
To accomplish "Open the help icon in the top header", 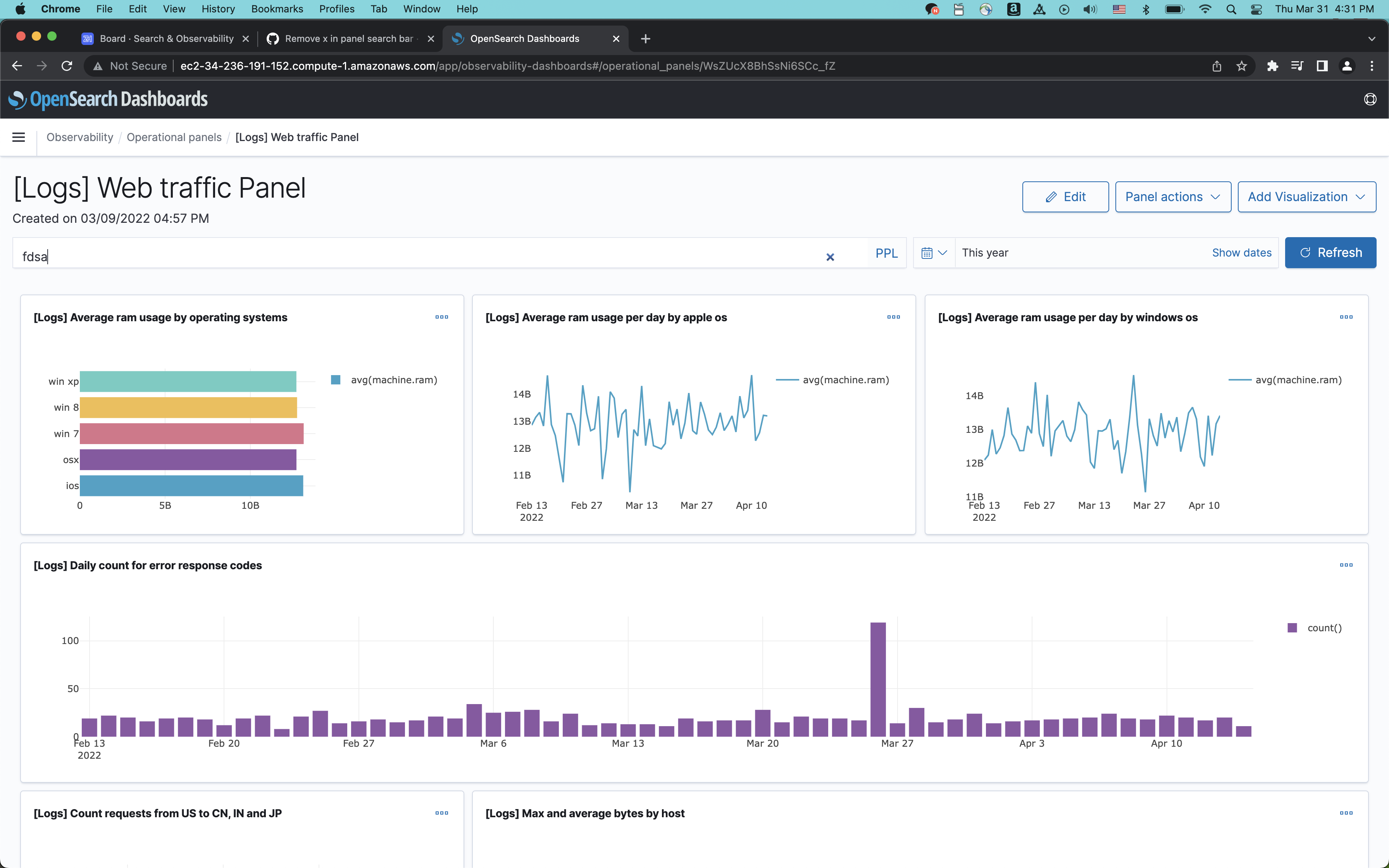I will pyautogui.click(x=1370, y=99).
